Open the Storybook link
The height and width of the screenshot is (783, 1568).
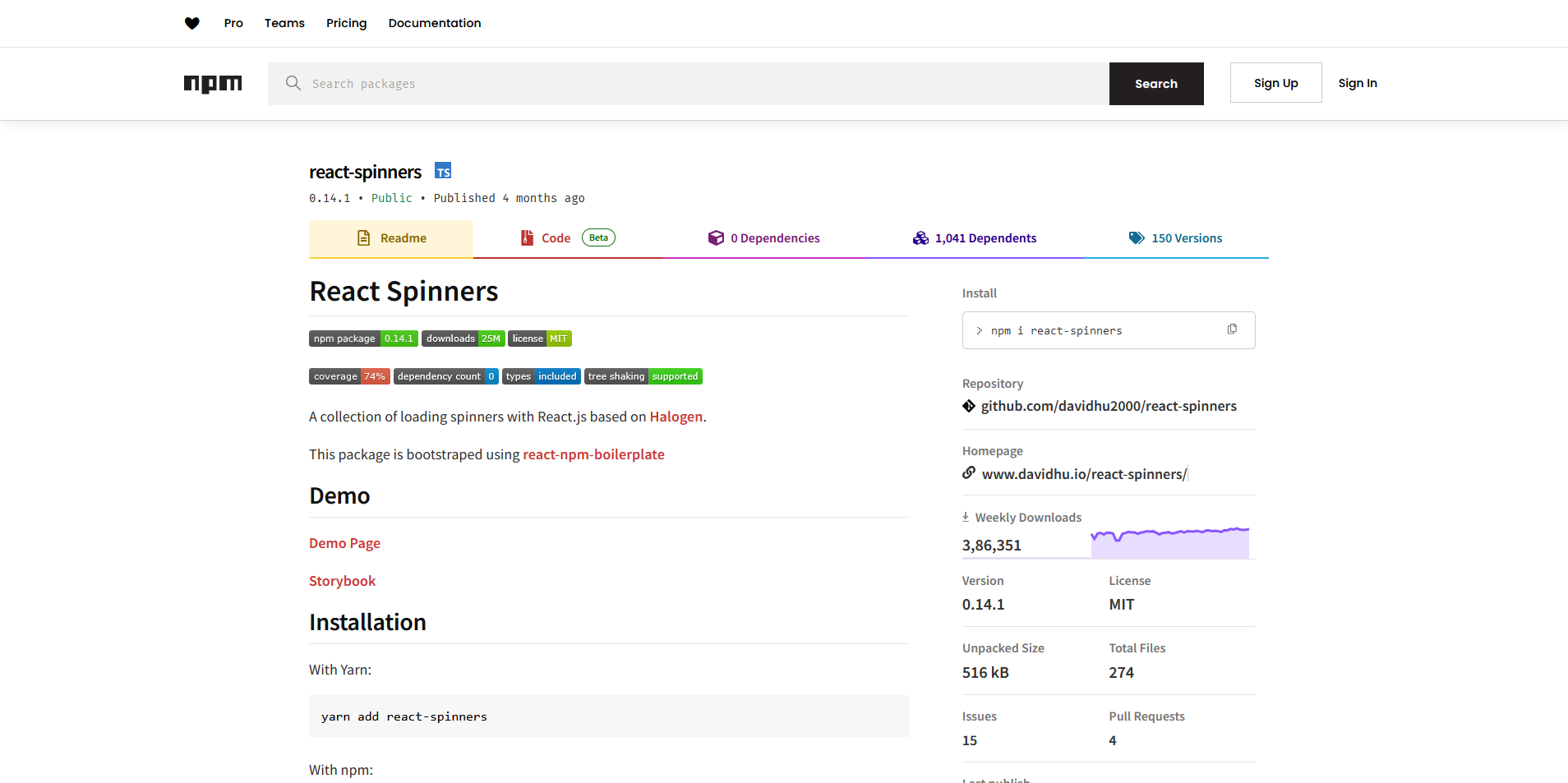click(x=342, y=581)
